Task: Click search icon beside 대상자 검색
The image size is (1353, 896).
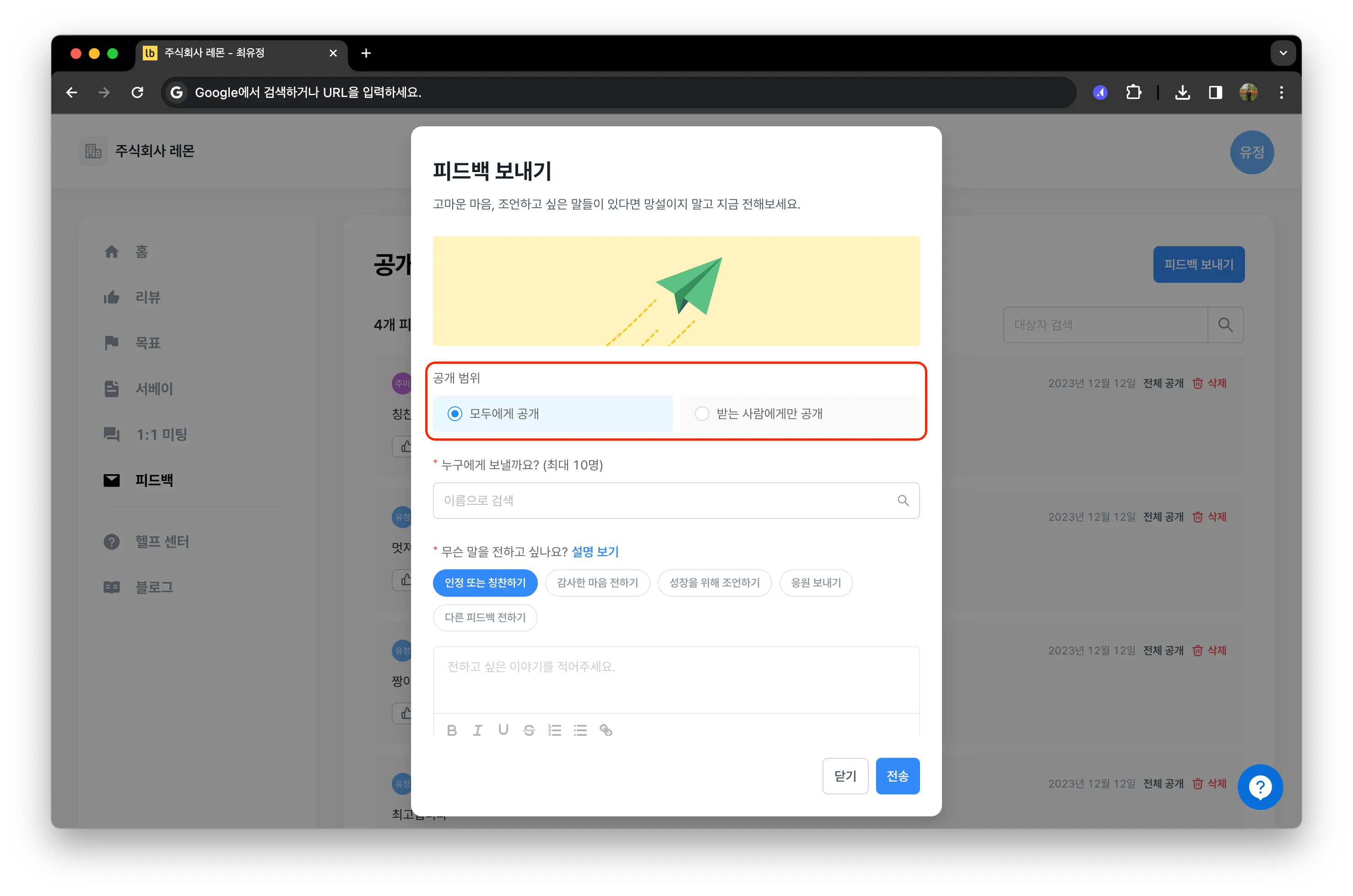Action: [1225, 324]
